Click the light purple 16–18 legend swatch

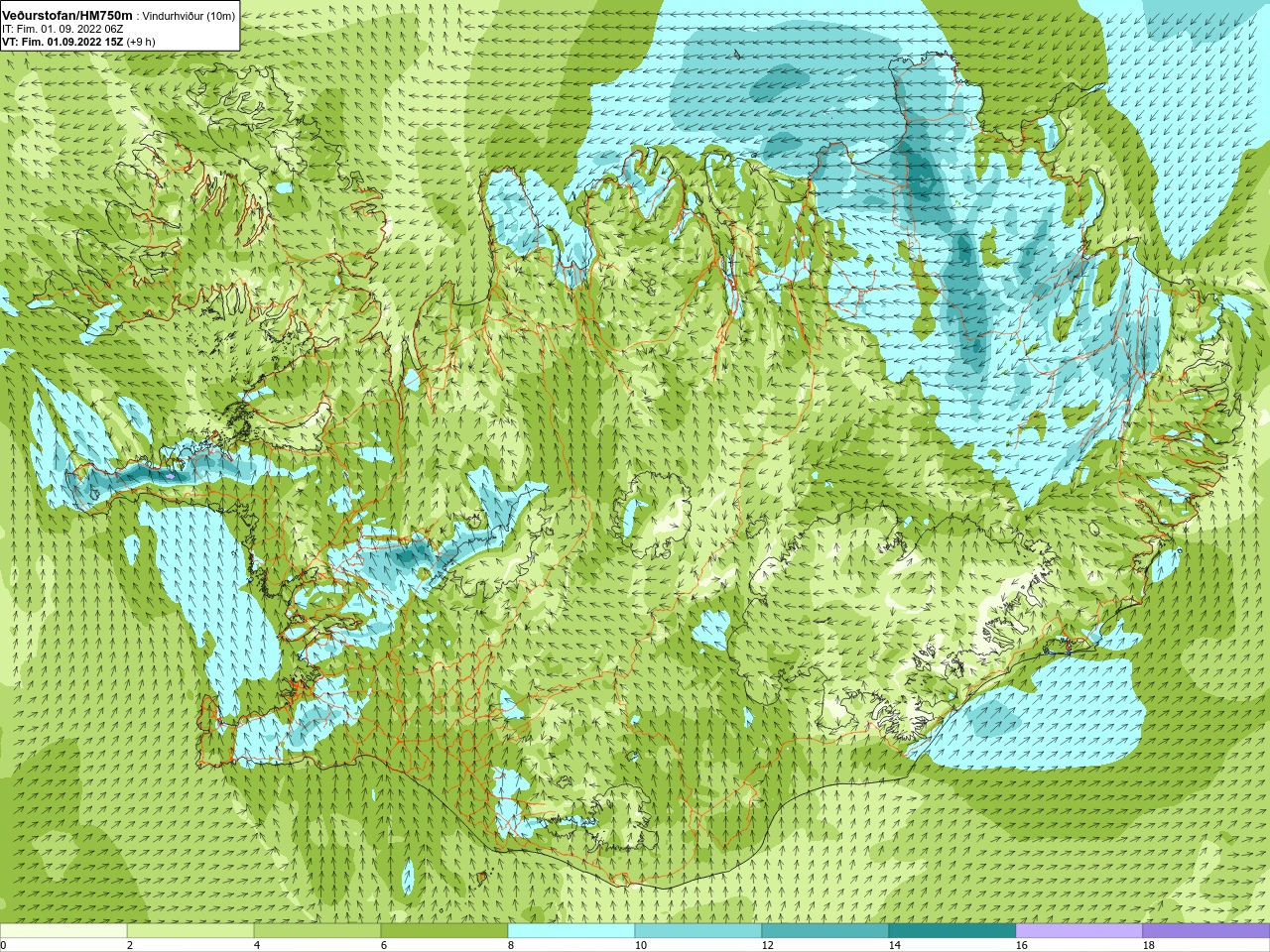click(x=1079, y=931)
